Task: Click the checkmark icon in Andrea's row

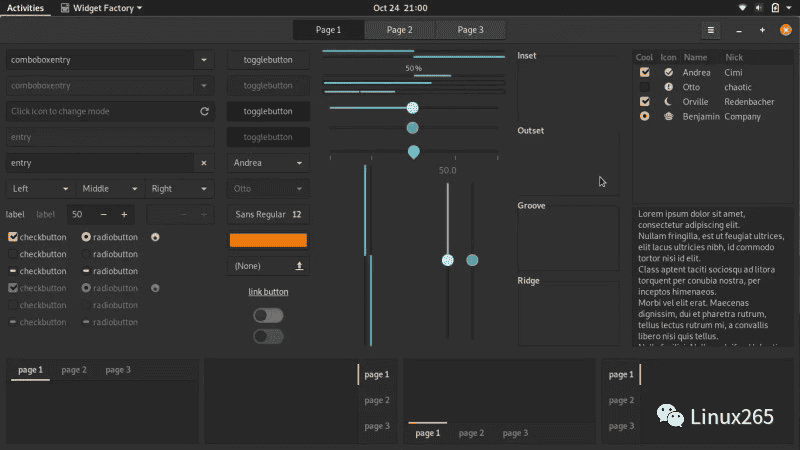Action: pos(668,72)
